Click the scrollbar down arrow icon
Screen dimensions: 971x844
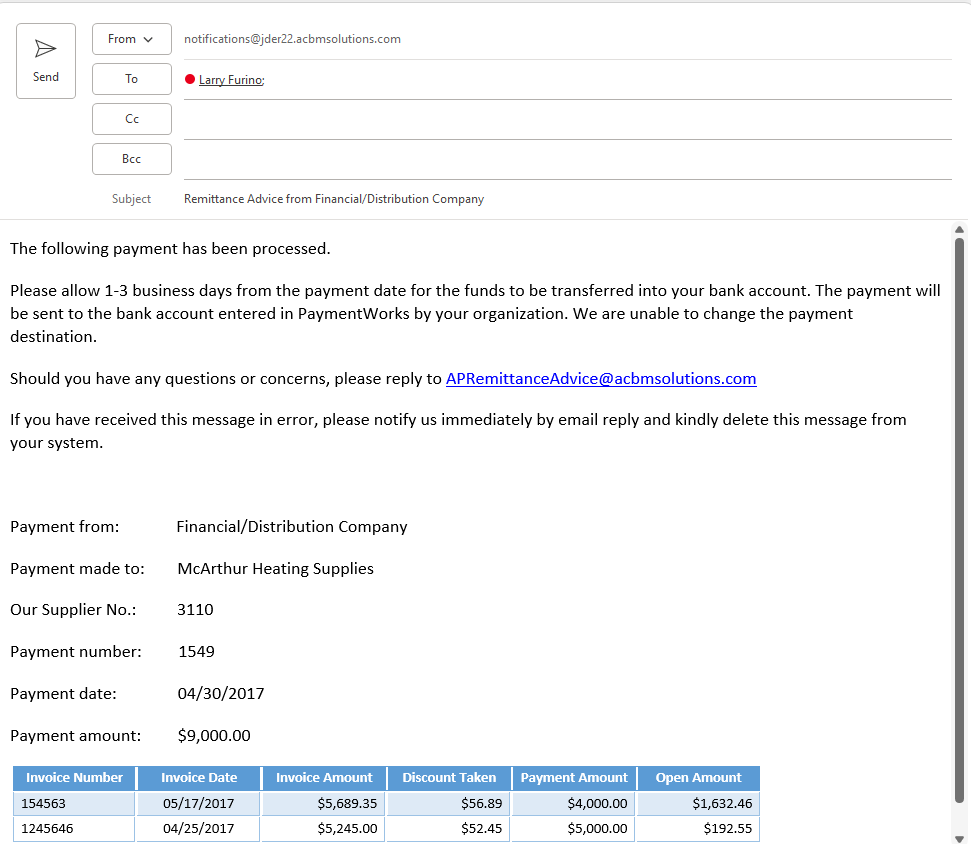pos(959,837)
